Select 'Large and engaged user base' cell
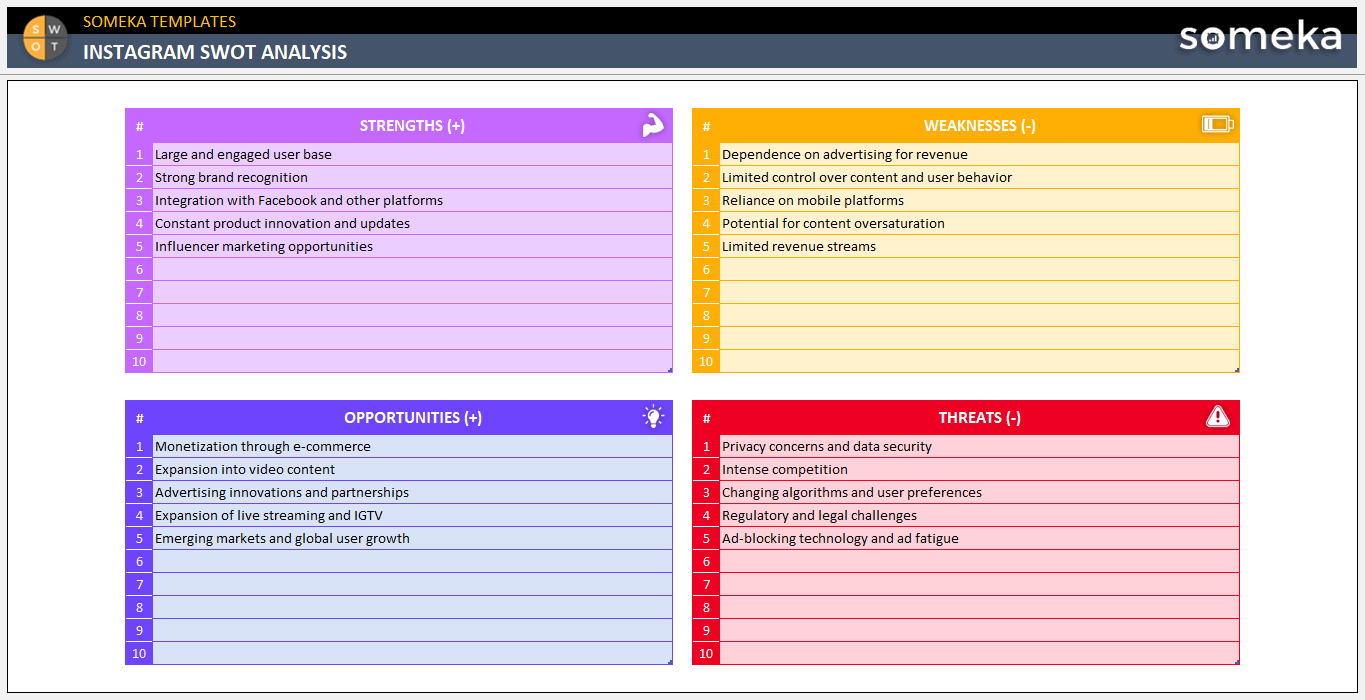The width and height of the screenshot is (1365, 700). (412, 155)
